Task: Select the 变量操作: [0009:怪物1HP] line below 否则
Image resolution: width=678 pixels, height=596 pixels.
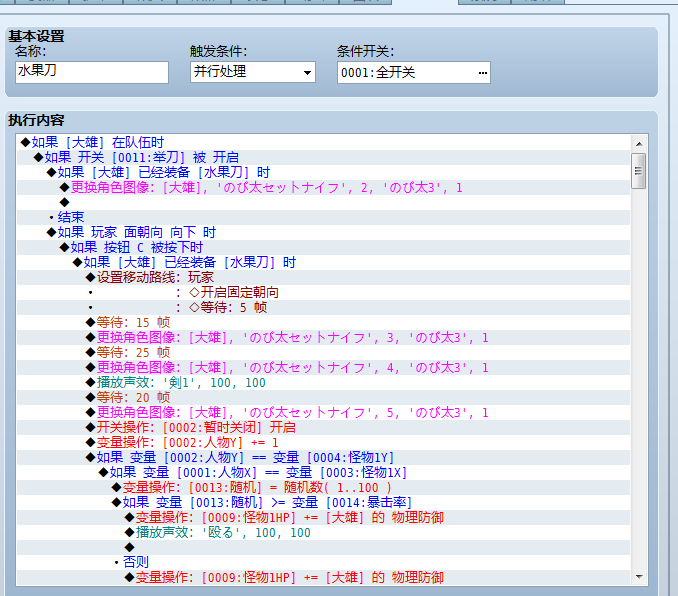Action: point(323,577)
